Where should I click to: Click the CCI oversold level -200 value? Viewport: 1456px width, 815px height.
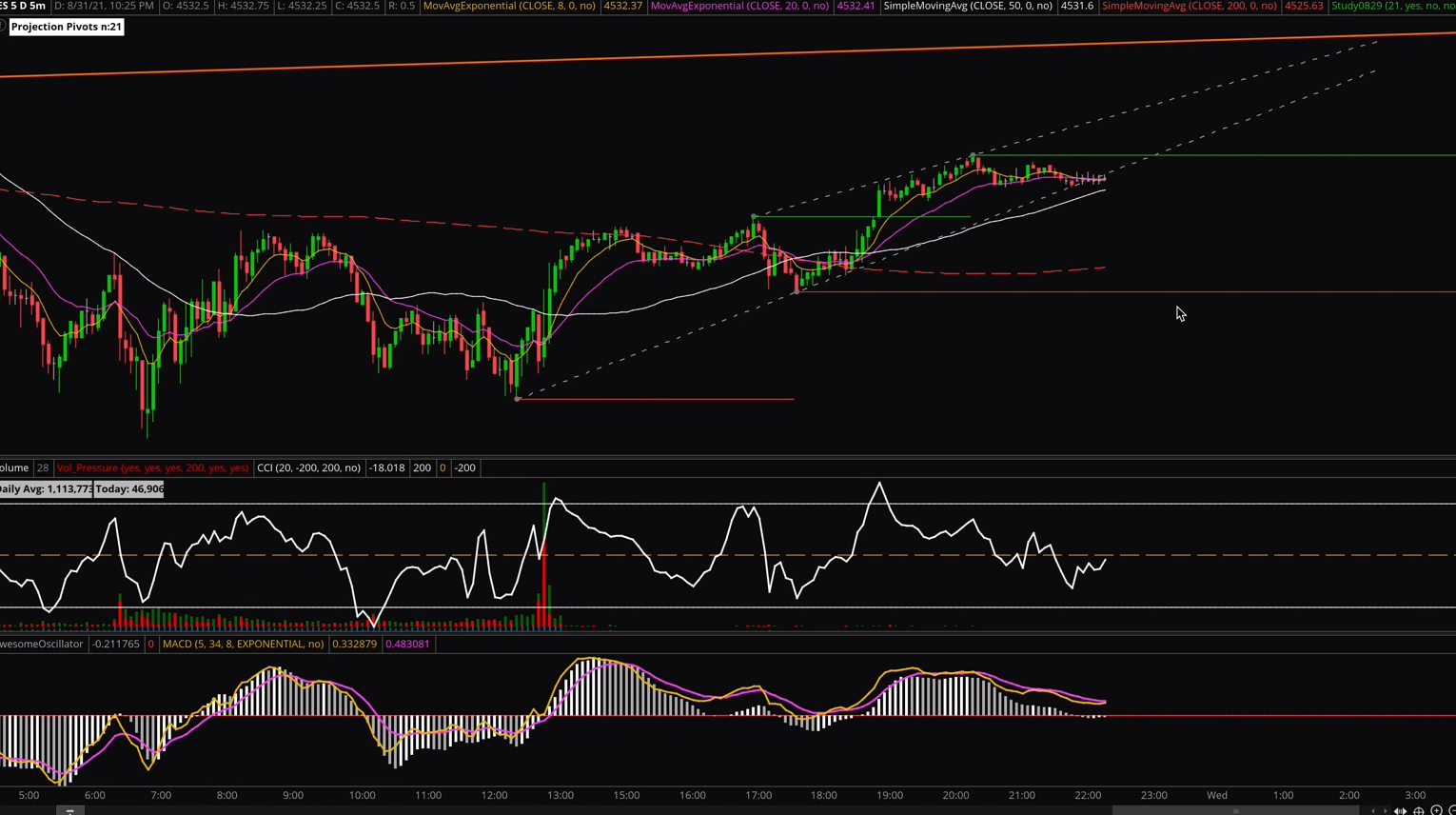tap(464, 467)
